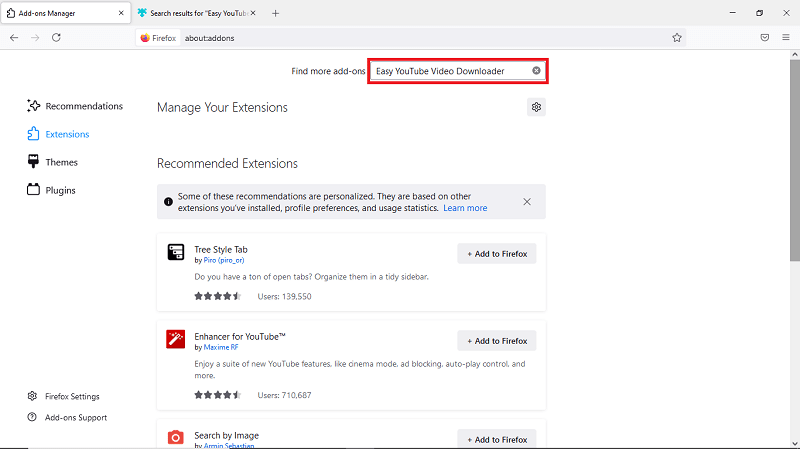
Task: Add Search by Image to Firefox
Action: (x=497, y=439)
